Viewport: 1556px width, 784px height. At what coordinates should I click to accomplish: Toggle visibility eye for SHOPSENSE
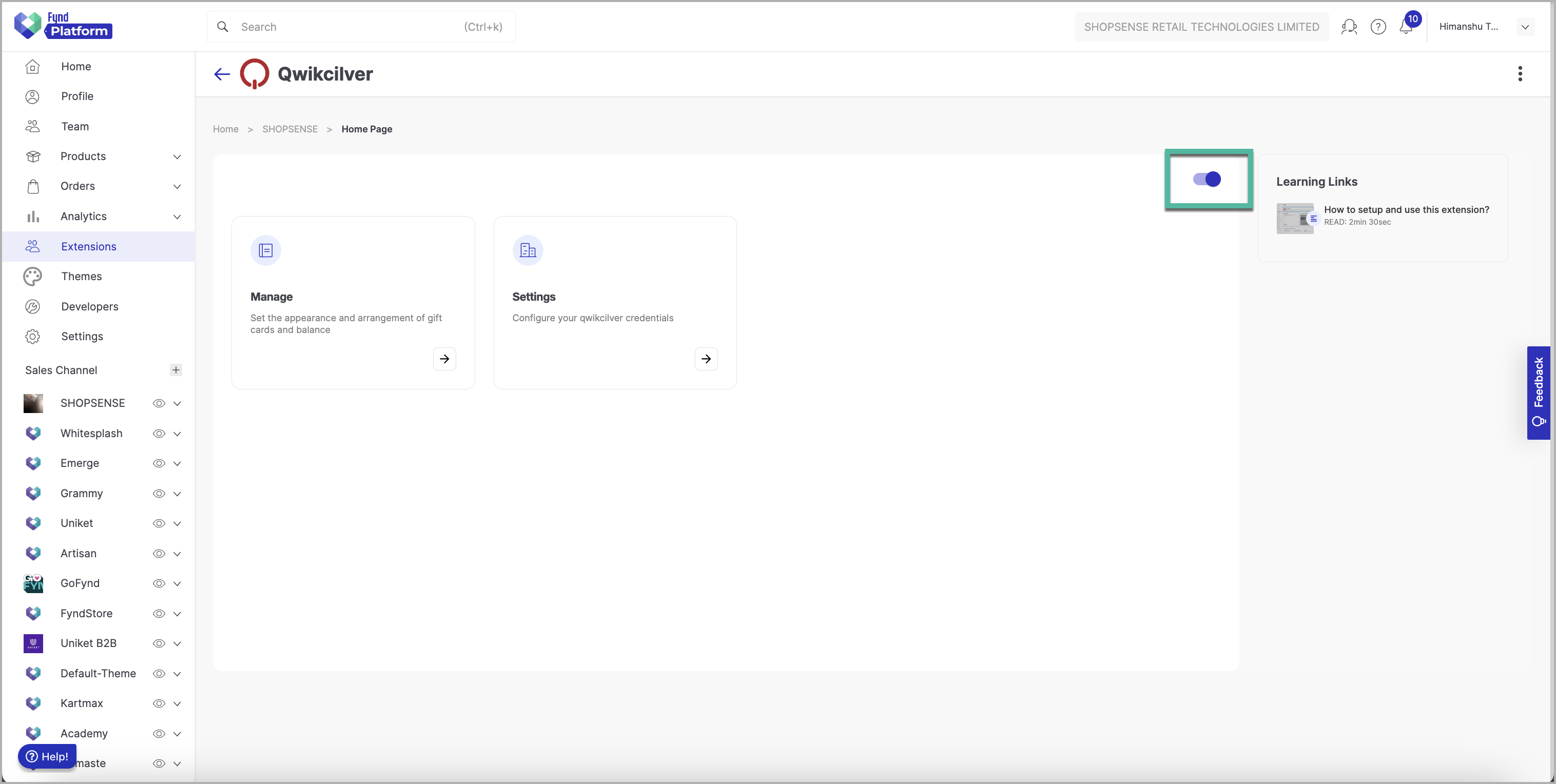point(159,403)
